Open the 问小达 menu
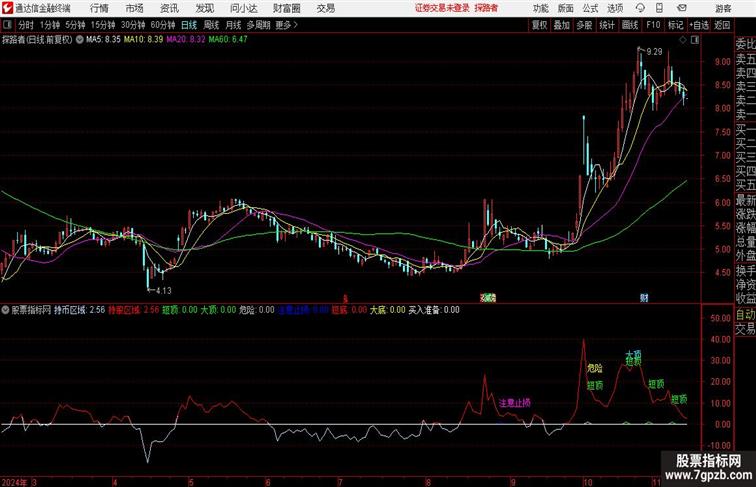 (x=243, y=8)
